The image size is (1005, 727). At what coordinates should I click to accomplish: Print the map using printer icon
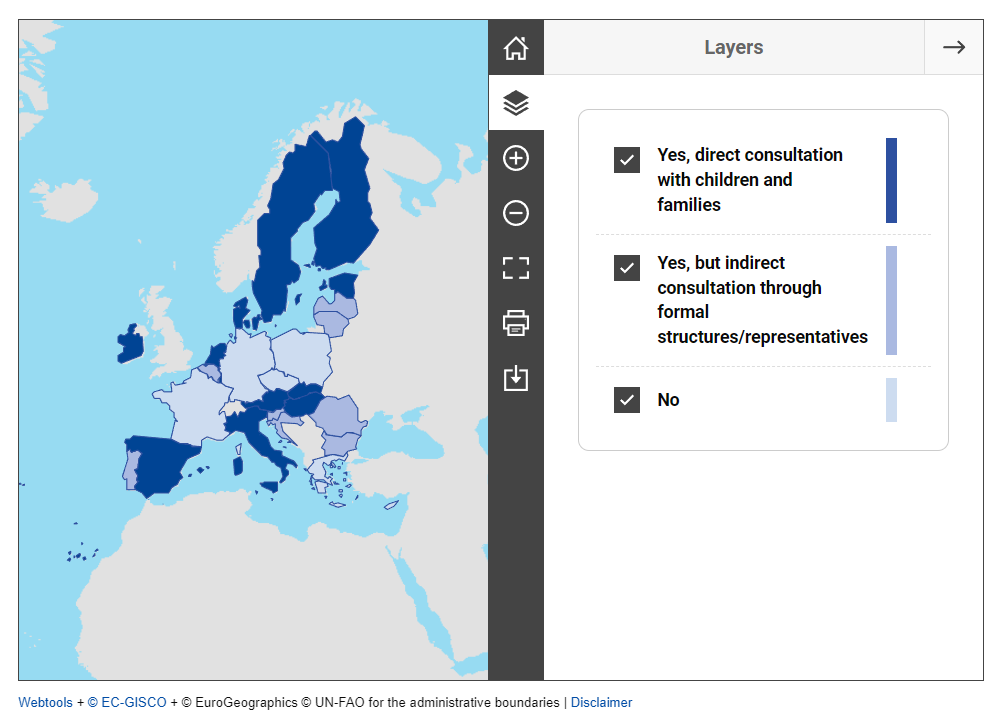click(x=515, y=323)
